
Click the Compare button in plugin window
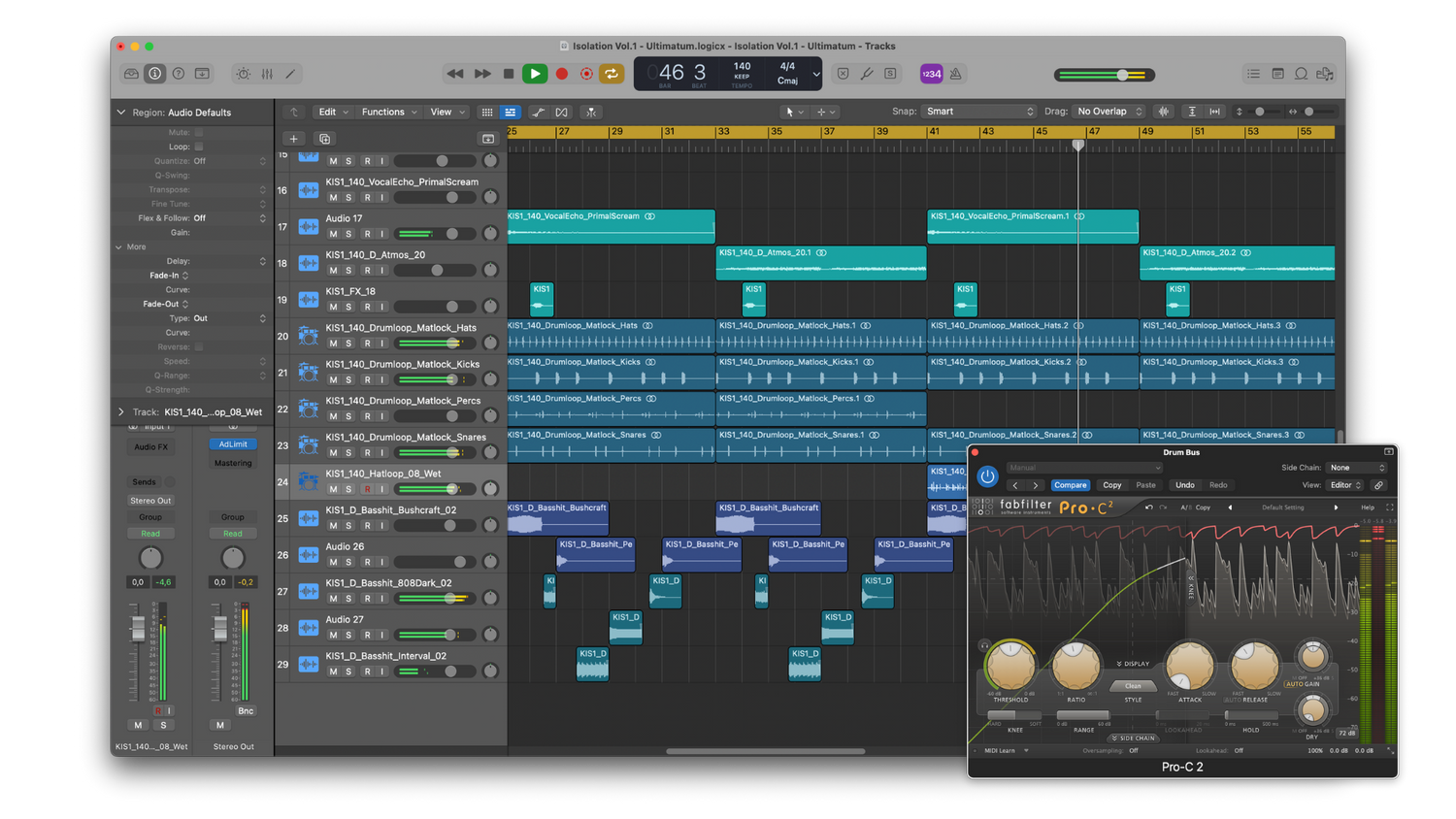click(1070, 485)
